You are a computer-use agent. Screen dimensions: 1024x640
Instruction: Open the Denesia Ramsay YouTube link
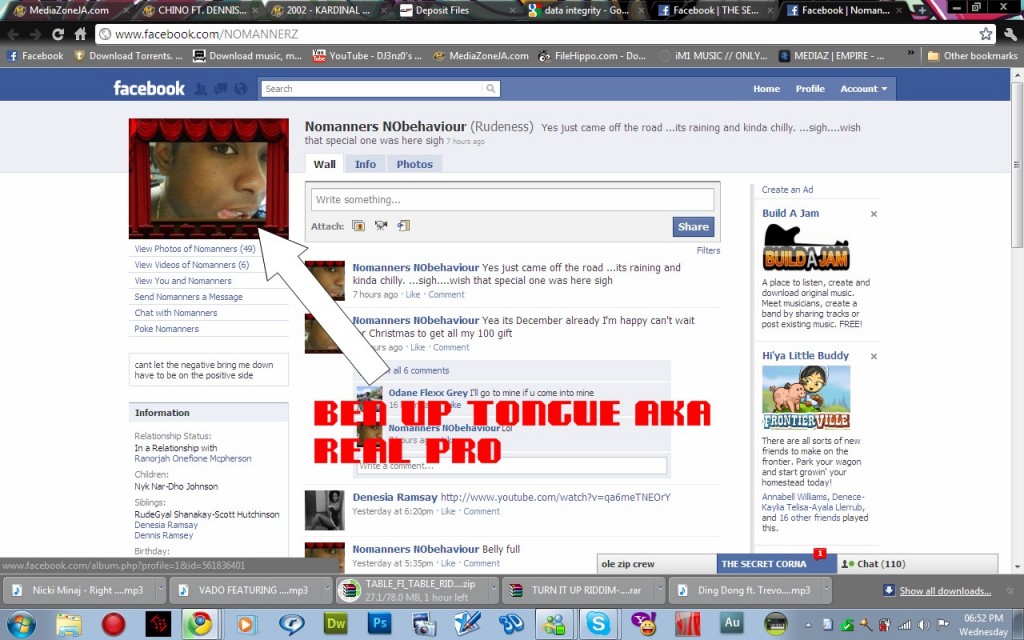pos(555,497)
